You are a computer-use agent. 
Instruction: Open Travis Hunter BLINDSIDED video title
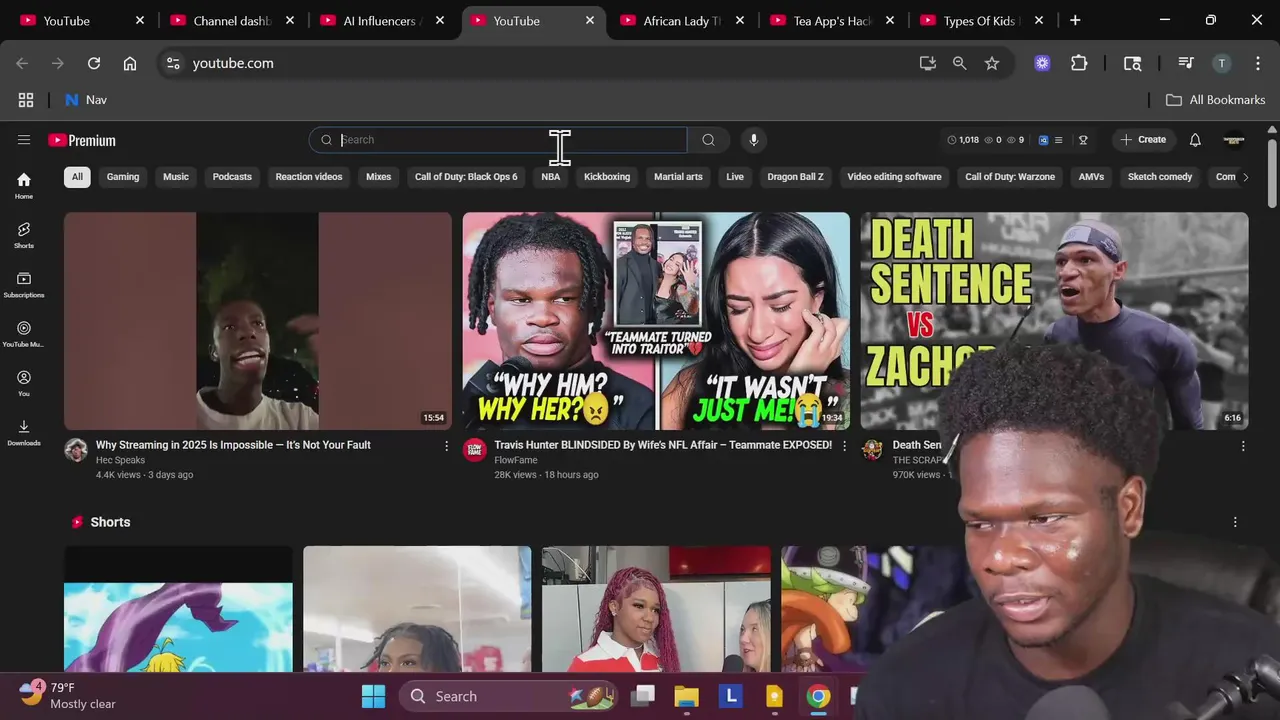tap(663, 445)
